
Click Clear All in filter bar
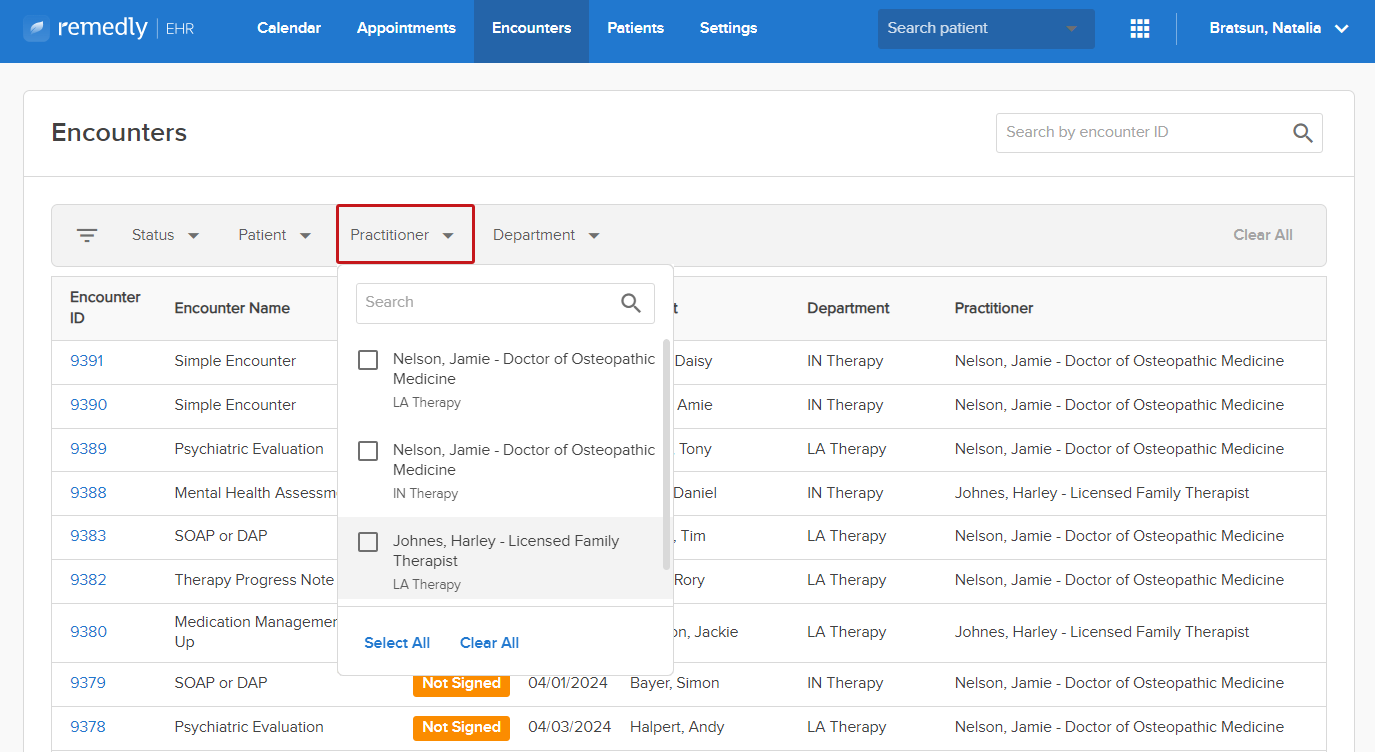click(1263, 235)
